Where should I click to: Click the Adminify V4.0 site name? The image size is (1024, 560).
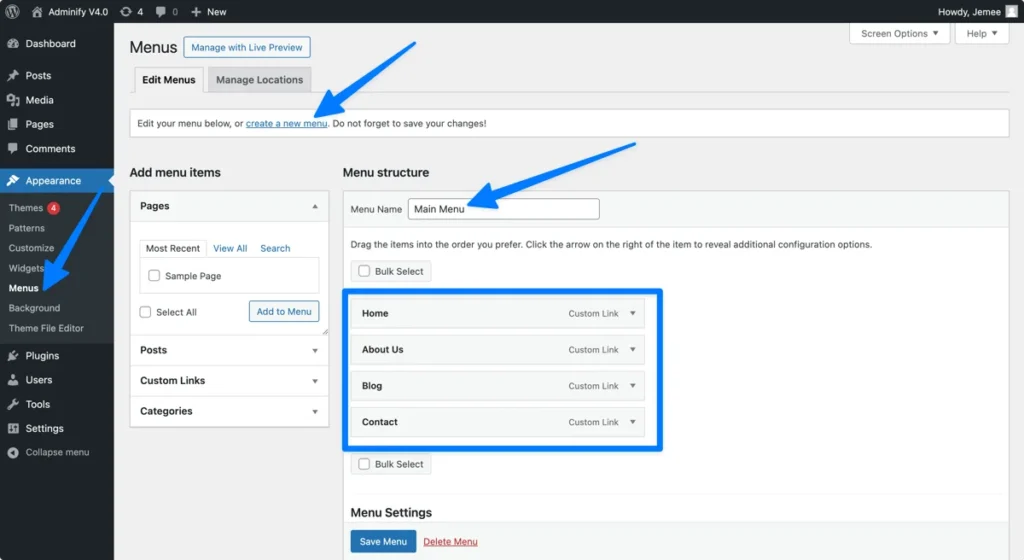pyautogui.click(x=78, y=12)
